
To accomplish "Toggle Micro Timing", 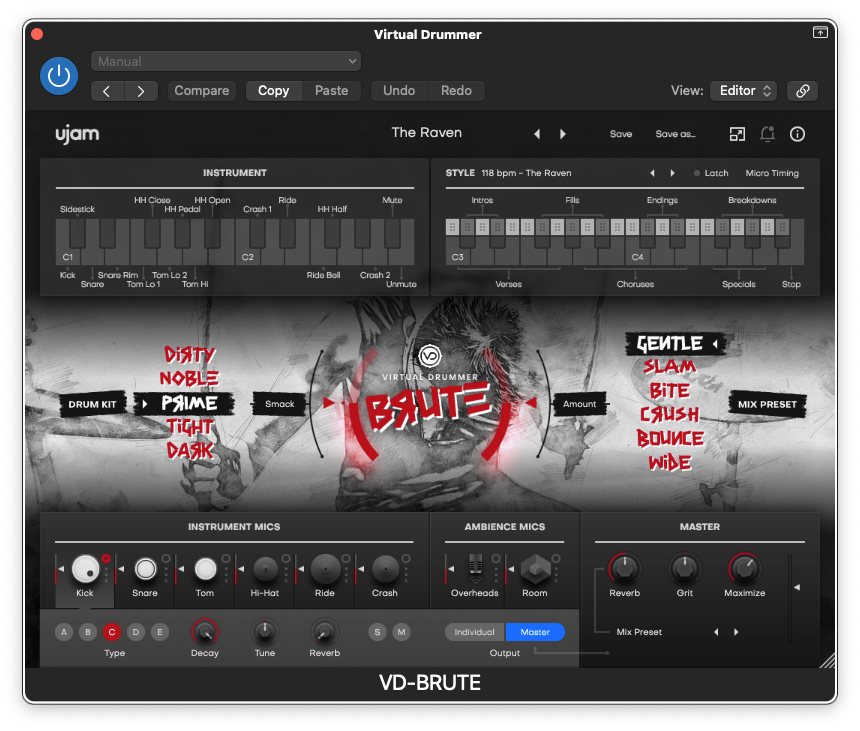I will [x=772, y=173].
